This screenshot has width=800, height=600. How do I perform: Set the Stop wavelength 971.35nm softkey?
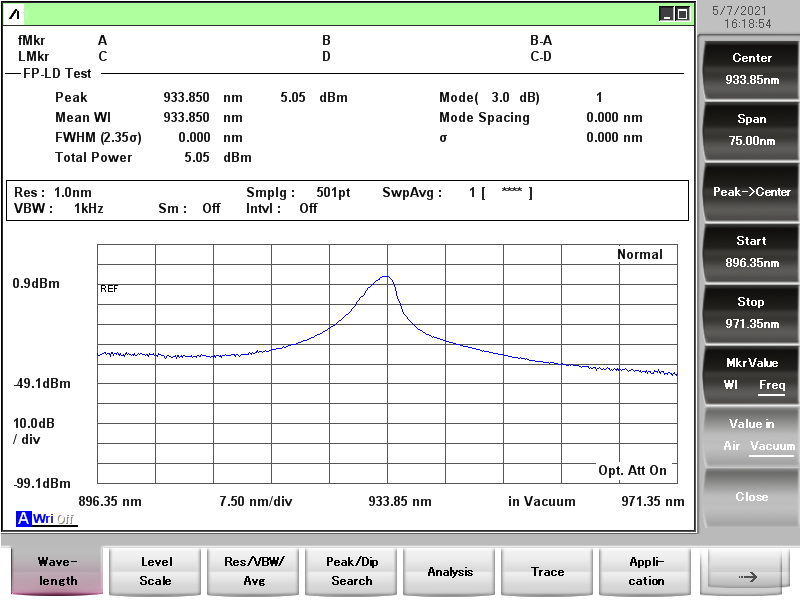pos(751,313)
